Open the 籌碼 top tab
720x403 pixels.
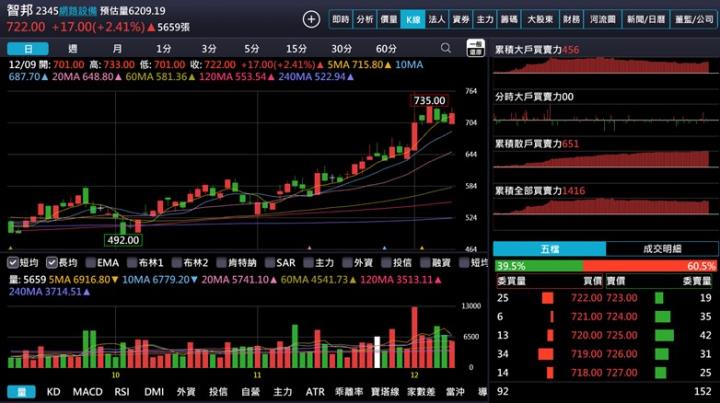[x=509, y=19]
